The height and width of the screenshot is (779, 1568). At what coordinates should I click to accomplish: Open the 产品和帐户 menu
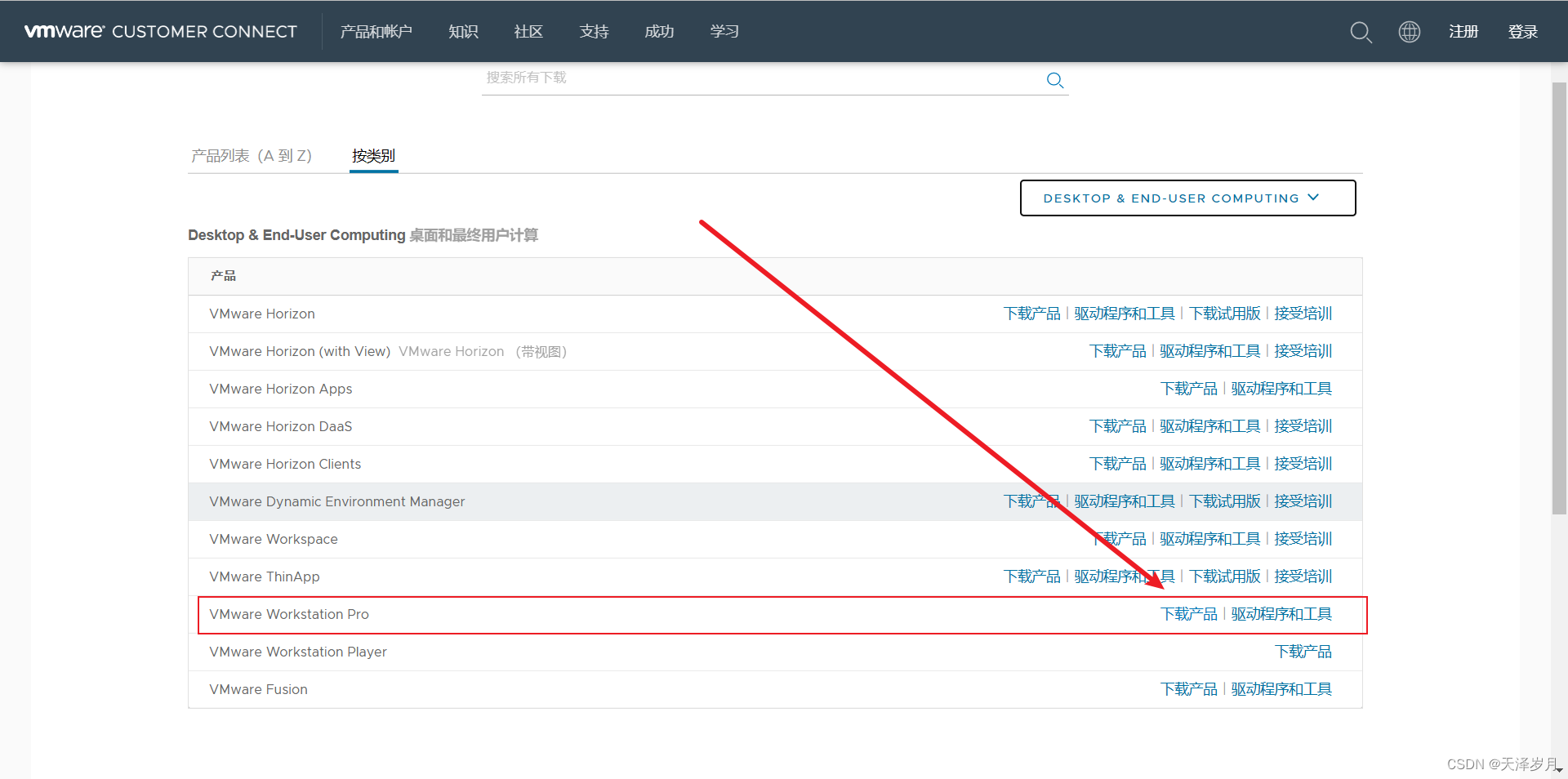(x=376, y=31)
